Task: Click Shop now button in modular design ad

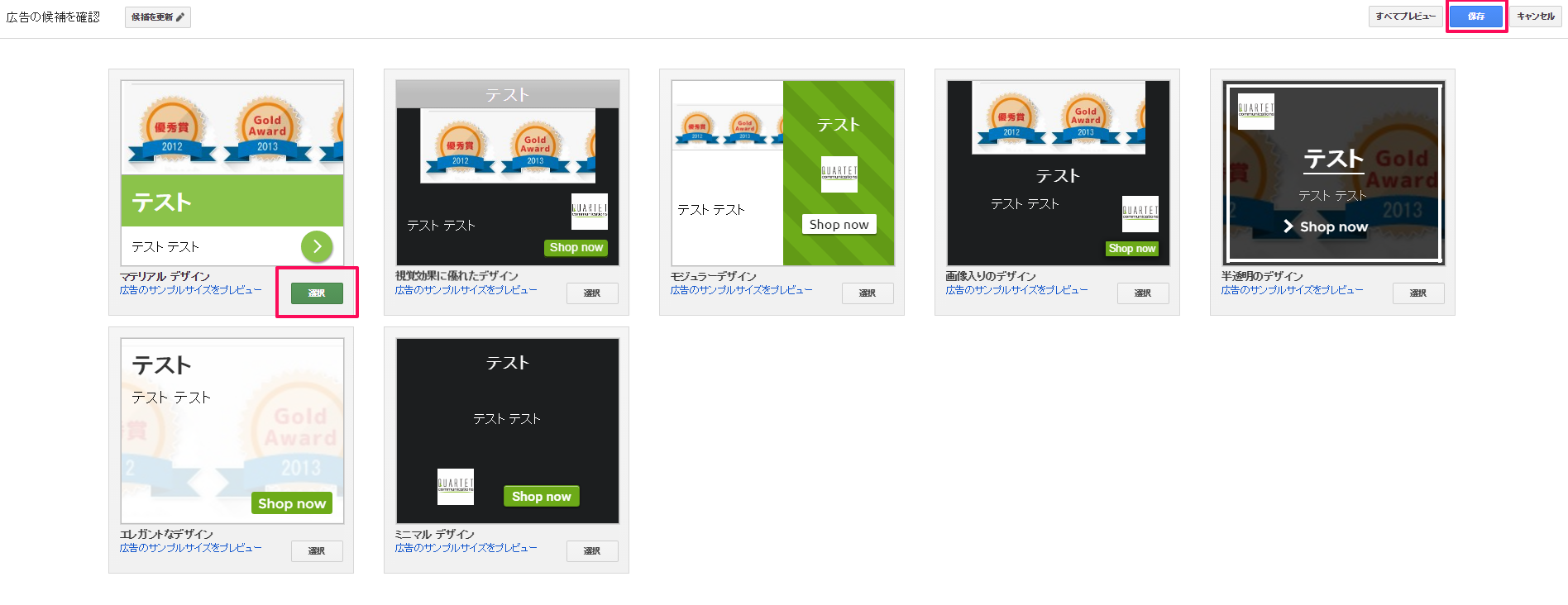Action: tap(839, 225)
